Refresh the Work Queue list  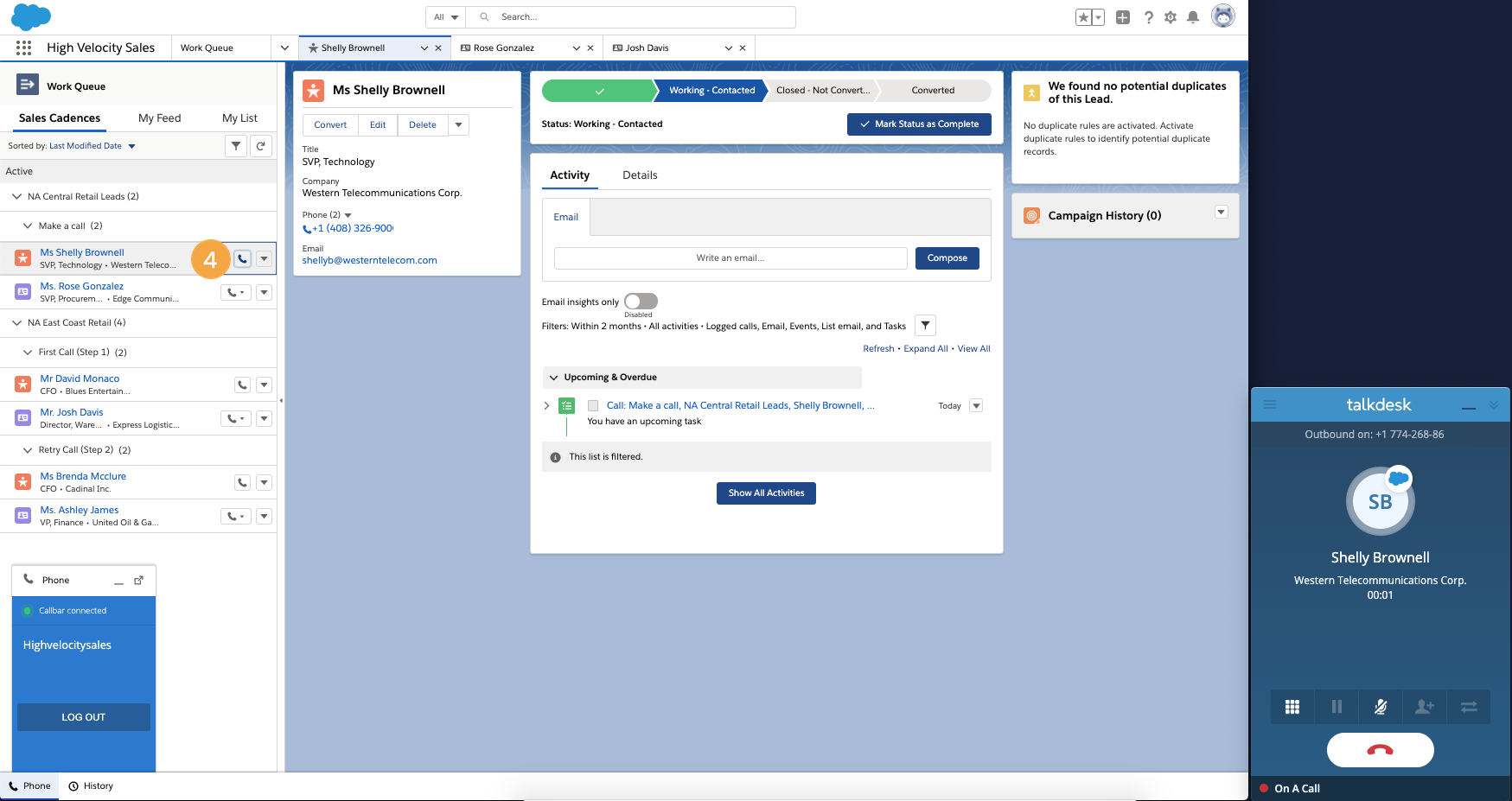[261, 146]
